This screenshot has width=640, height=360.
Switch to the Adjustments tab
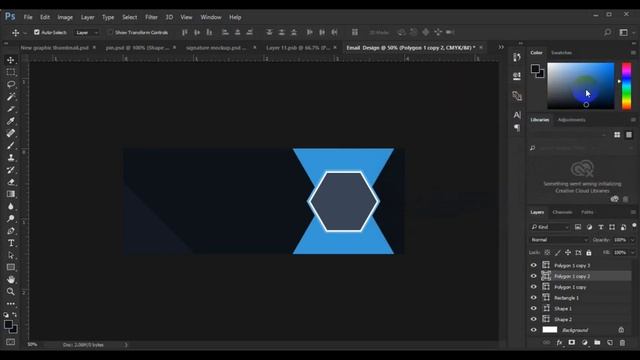point(571,120)
